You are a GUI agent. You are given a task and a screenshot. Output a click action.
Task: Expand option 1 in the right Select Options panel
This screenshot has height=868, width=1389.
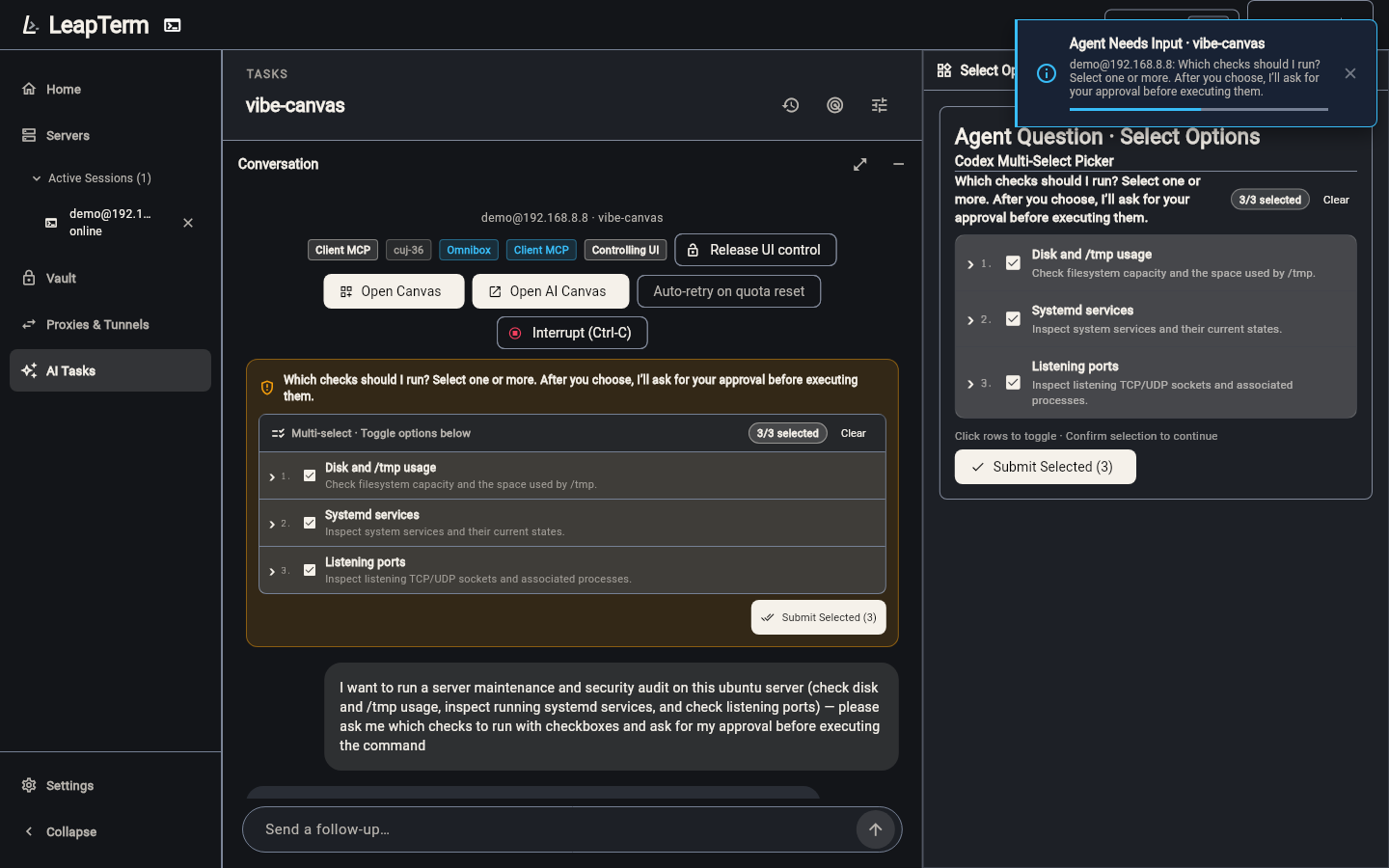970,264
